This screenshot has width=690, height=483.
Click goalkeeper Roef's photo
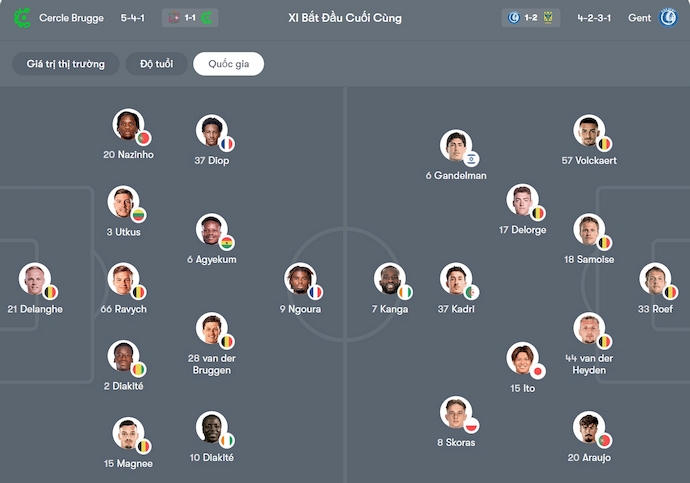pos(655,279)
